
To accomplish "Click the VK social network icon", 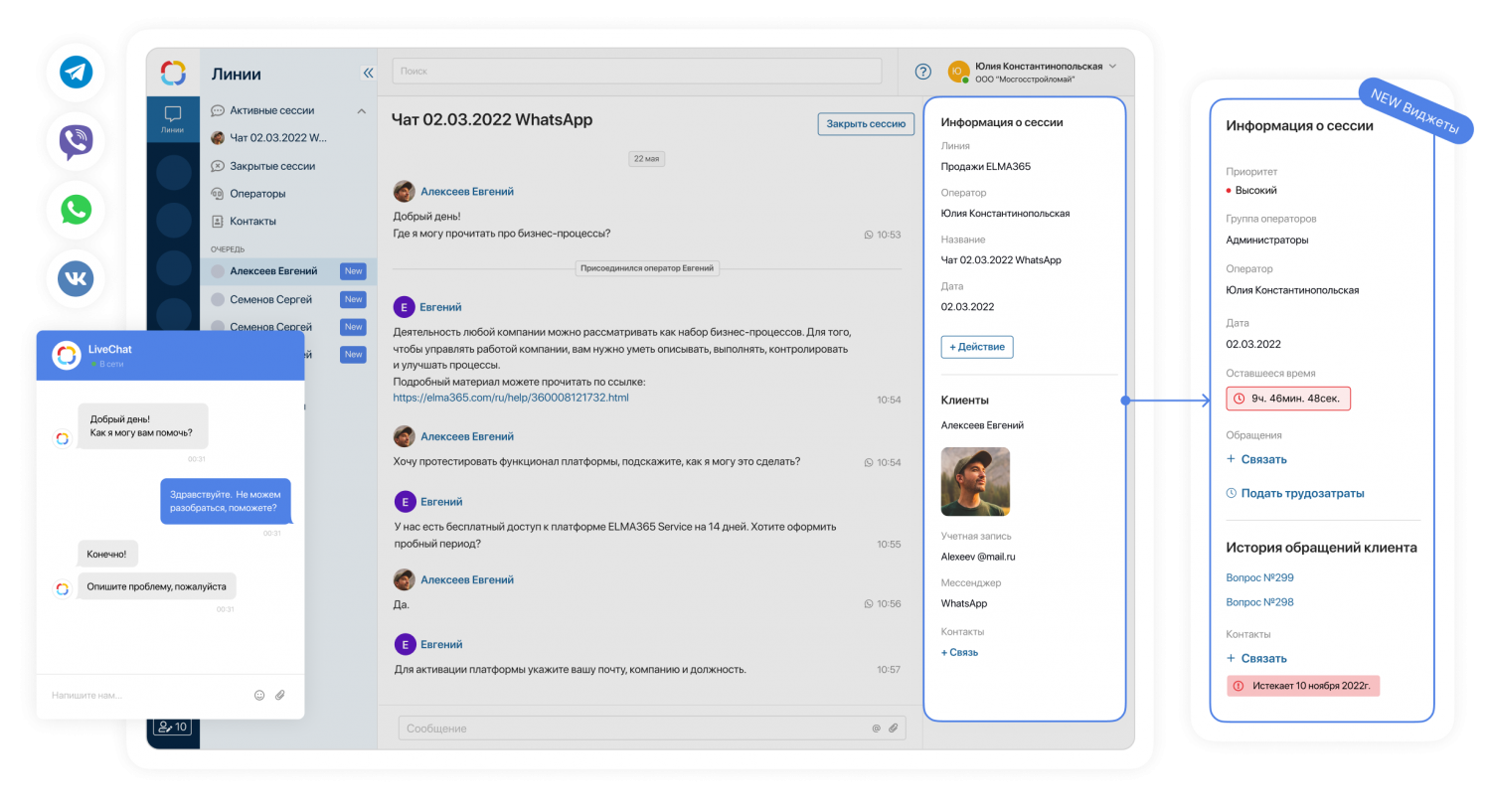I will (76, 278).
